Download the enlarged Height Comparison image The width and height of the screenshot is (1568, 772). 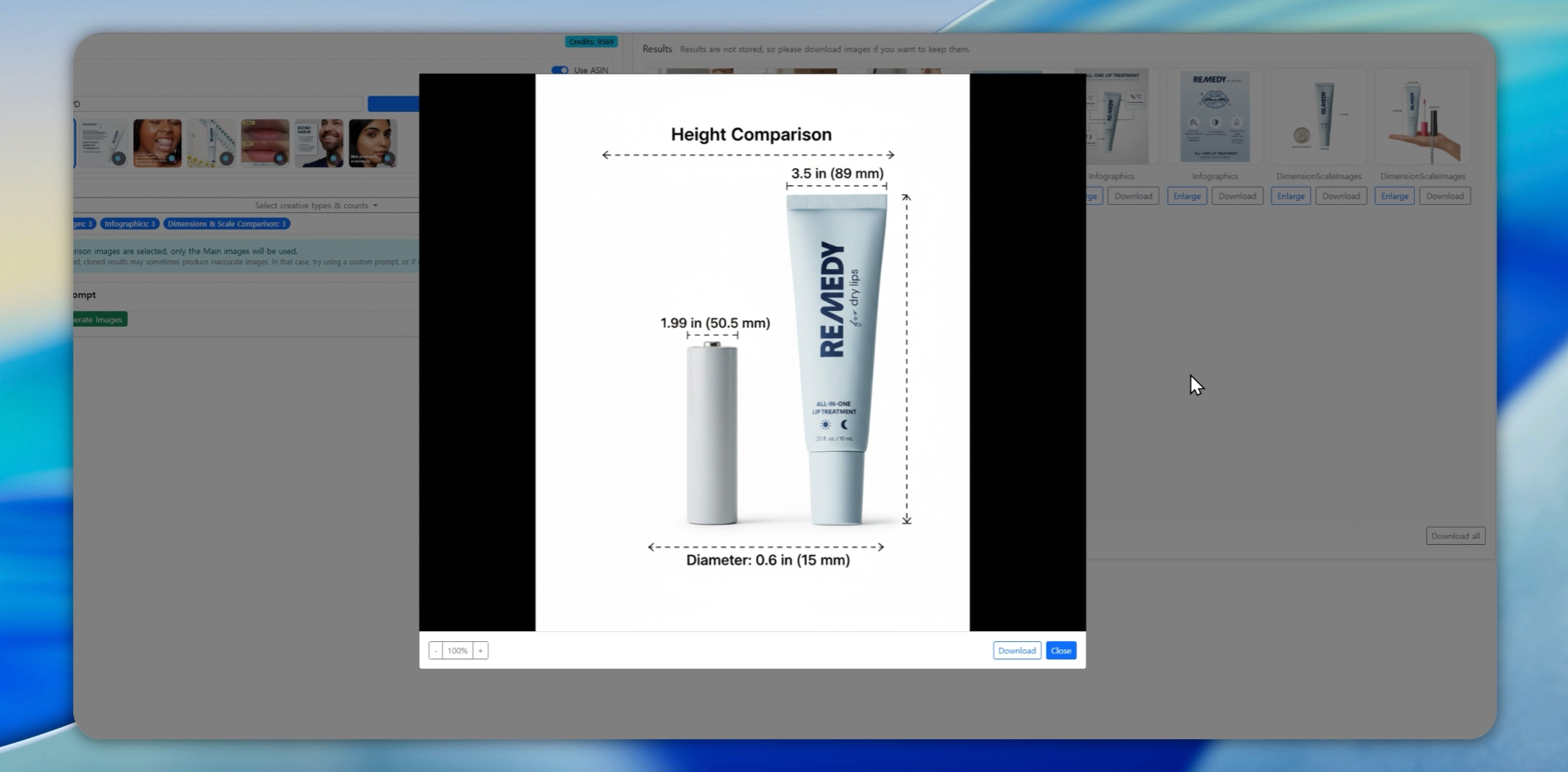[1016, 651]
